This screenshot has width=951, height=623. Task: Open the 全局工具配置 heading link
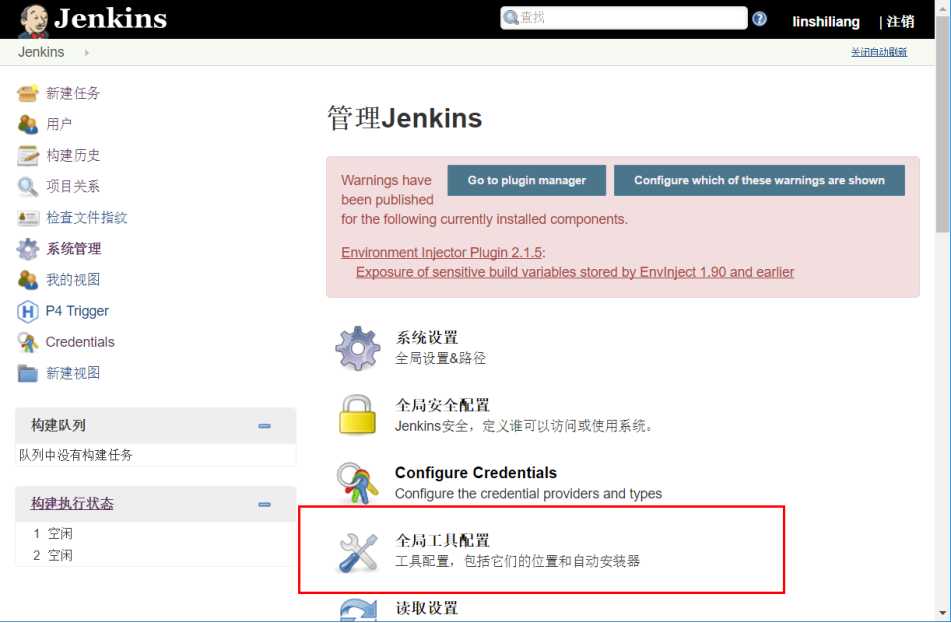pyautogui.click(x=442, y=540)
